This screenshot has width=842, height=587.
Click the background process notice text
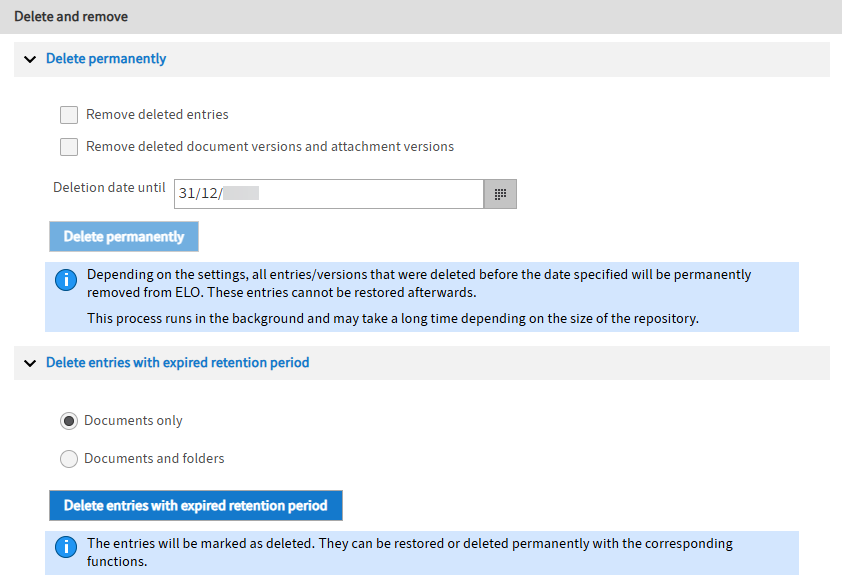[x=392, y=319]
